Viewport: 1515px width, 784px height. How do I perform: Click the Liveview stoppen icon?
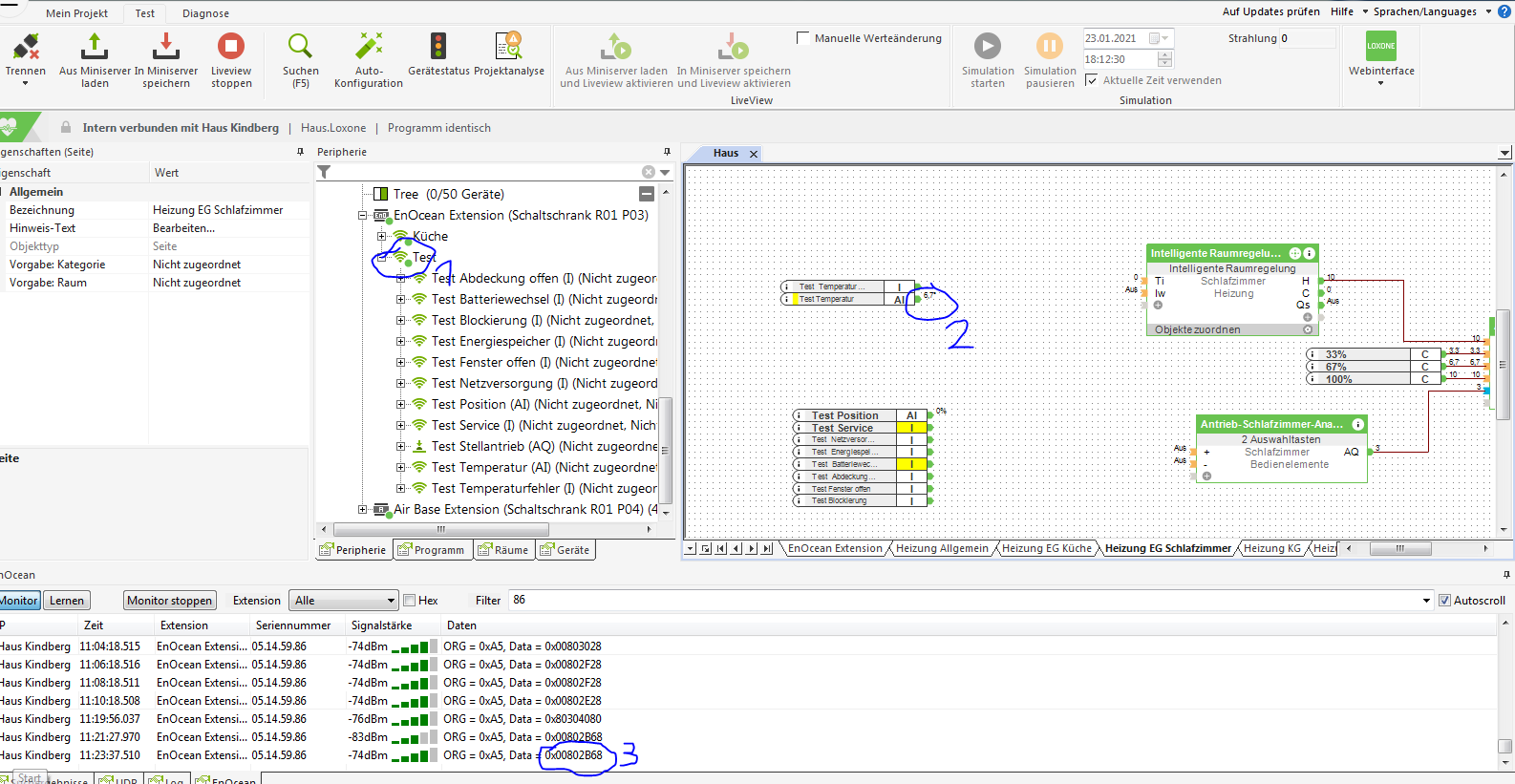(230, 47)
